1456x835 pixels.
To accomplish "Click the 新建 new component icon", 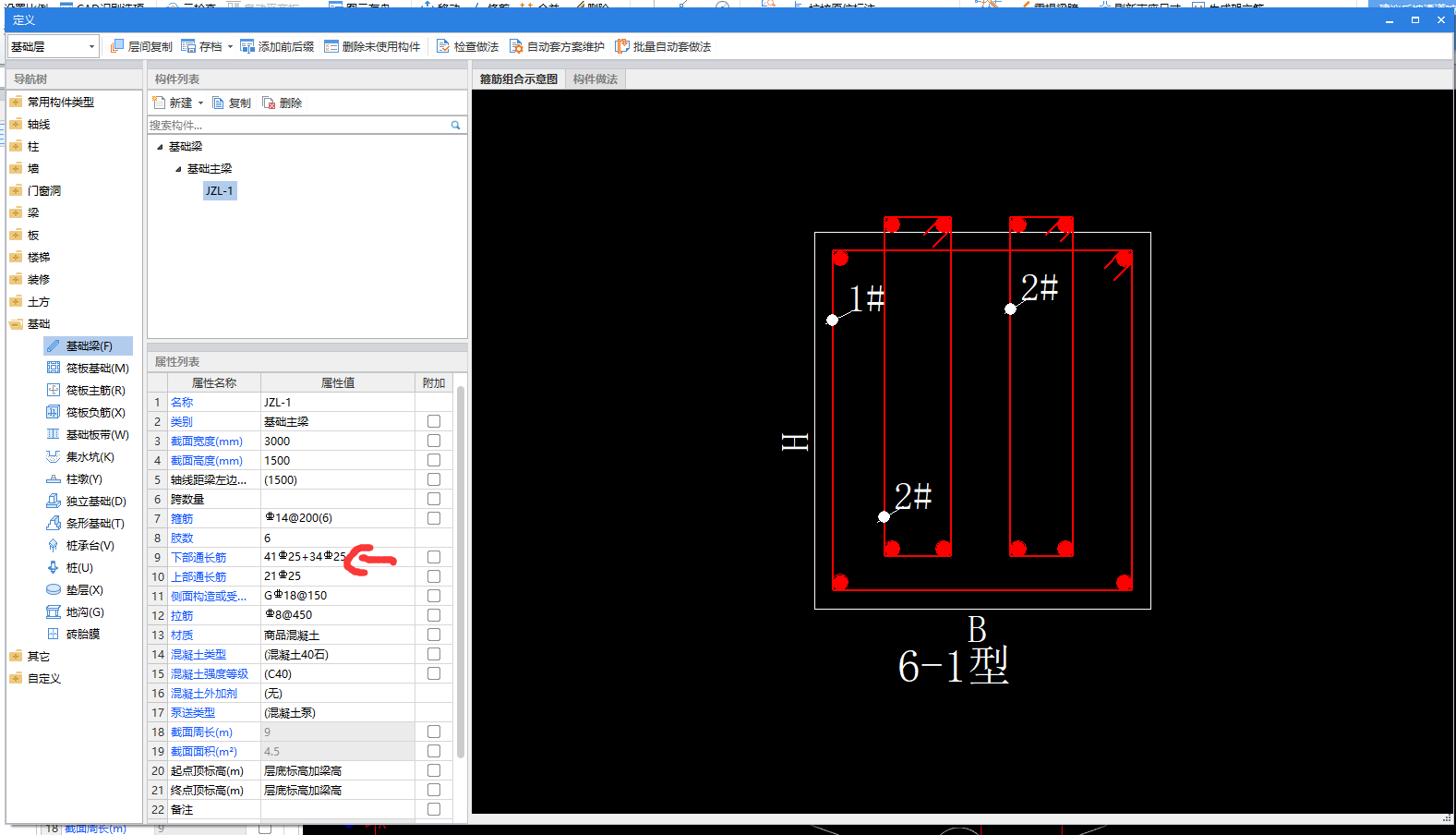I will (160, 103).
